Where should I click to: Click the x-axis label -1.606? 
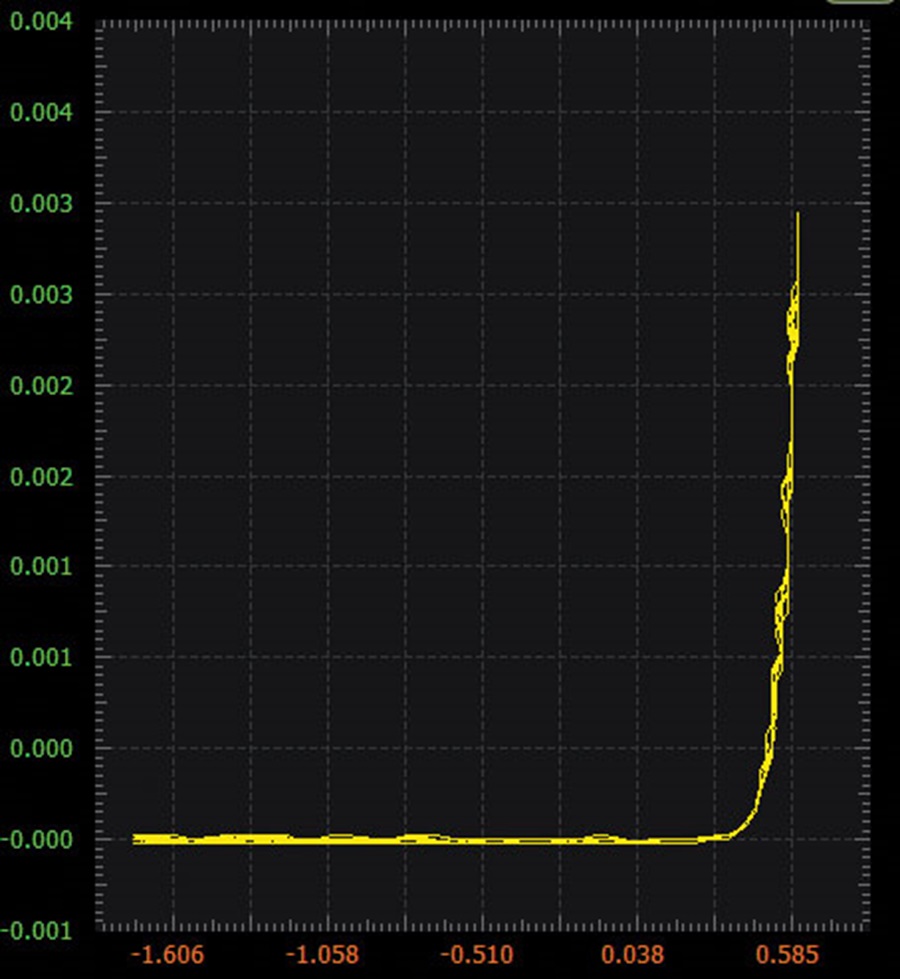coord(167,955)
